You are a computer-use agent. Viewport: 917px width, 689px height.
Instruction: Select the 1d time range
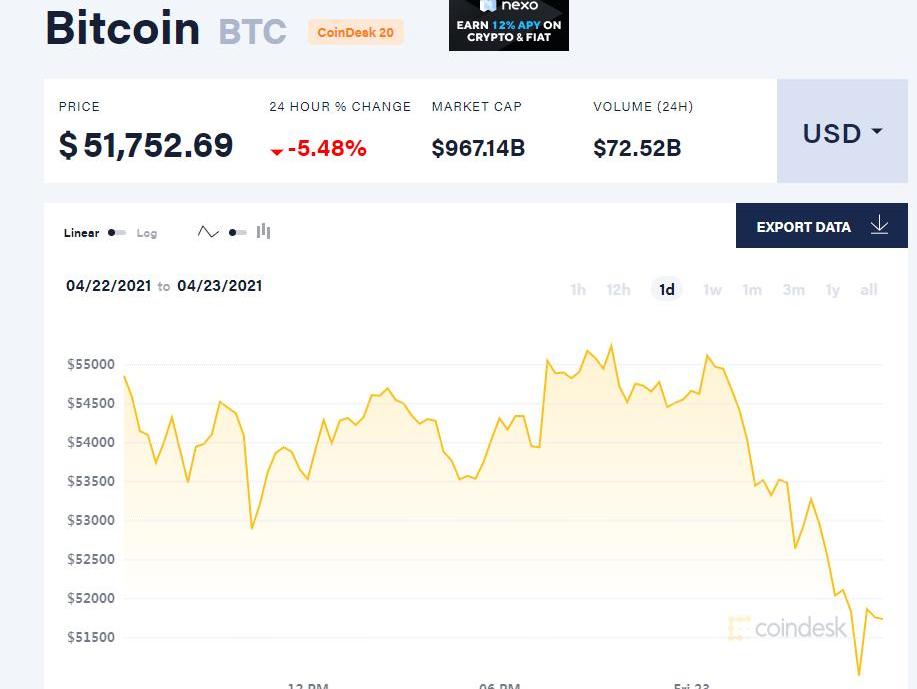click(x=666, y=290)
